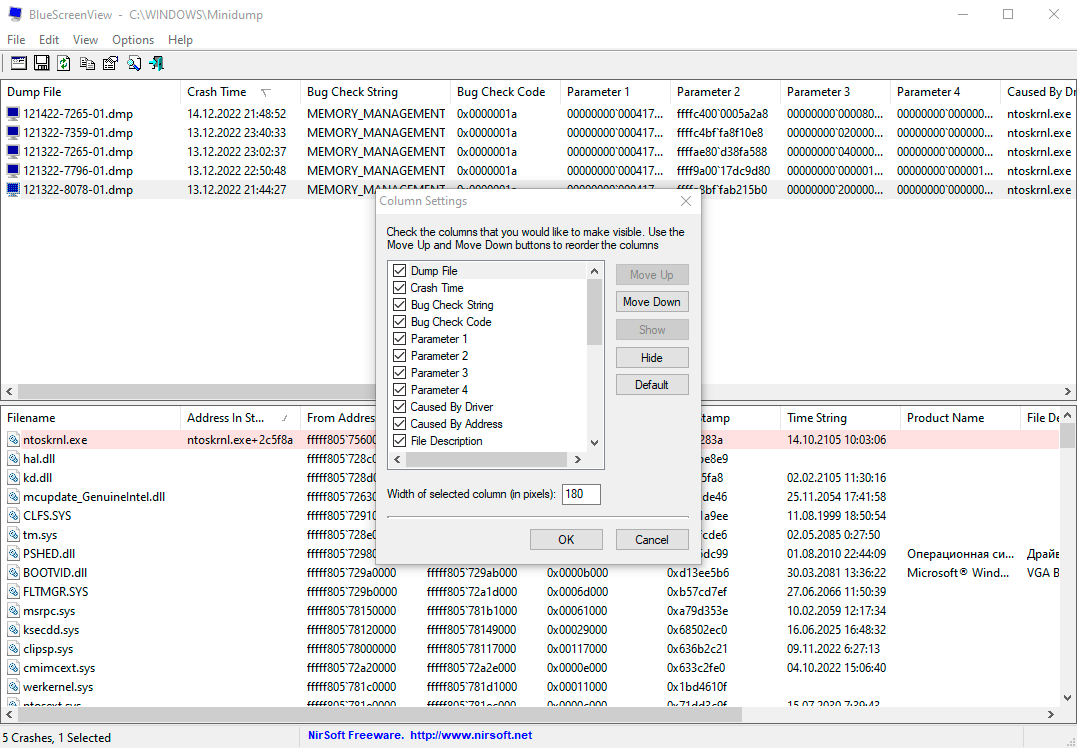Viewport: 1077px width, 748px height.
Task: Open the Properties toolbar icon
Action: coord(110,63)
